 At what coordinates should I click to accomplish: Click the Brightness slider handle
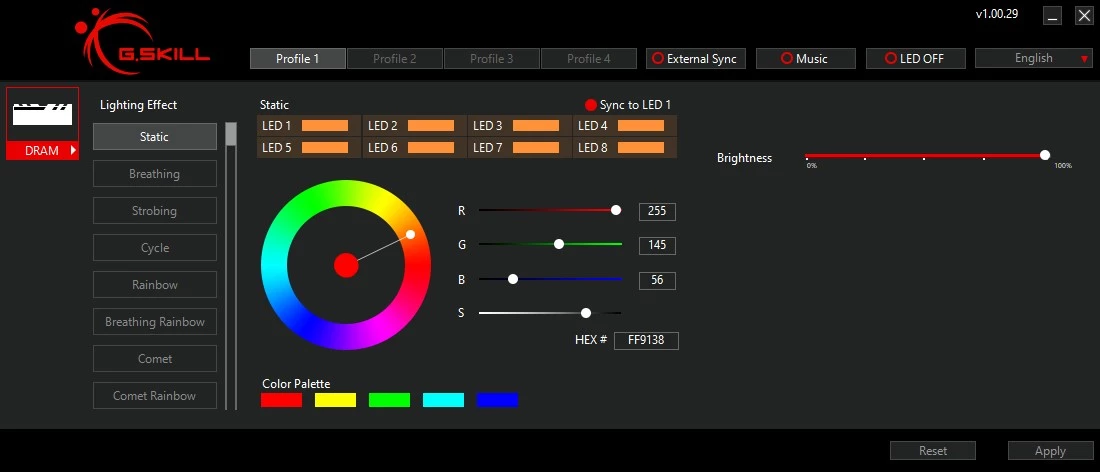pos(1045,155)
